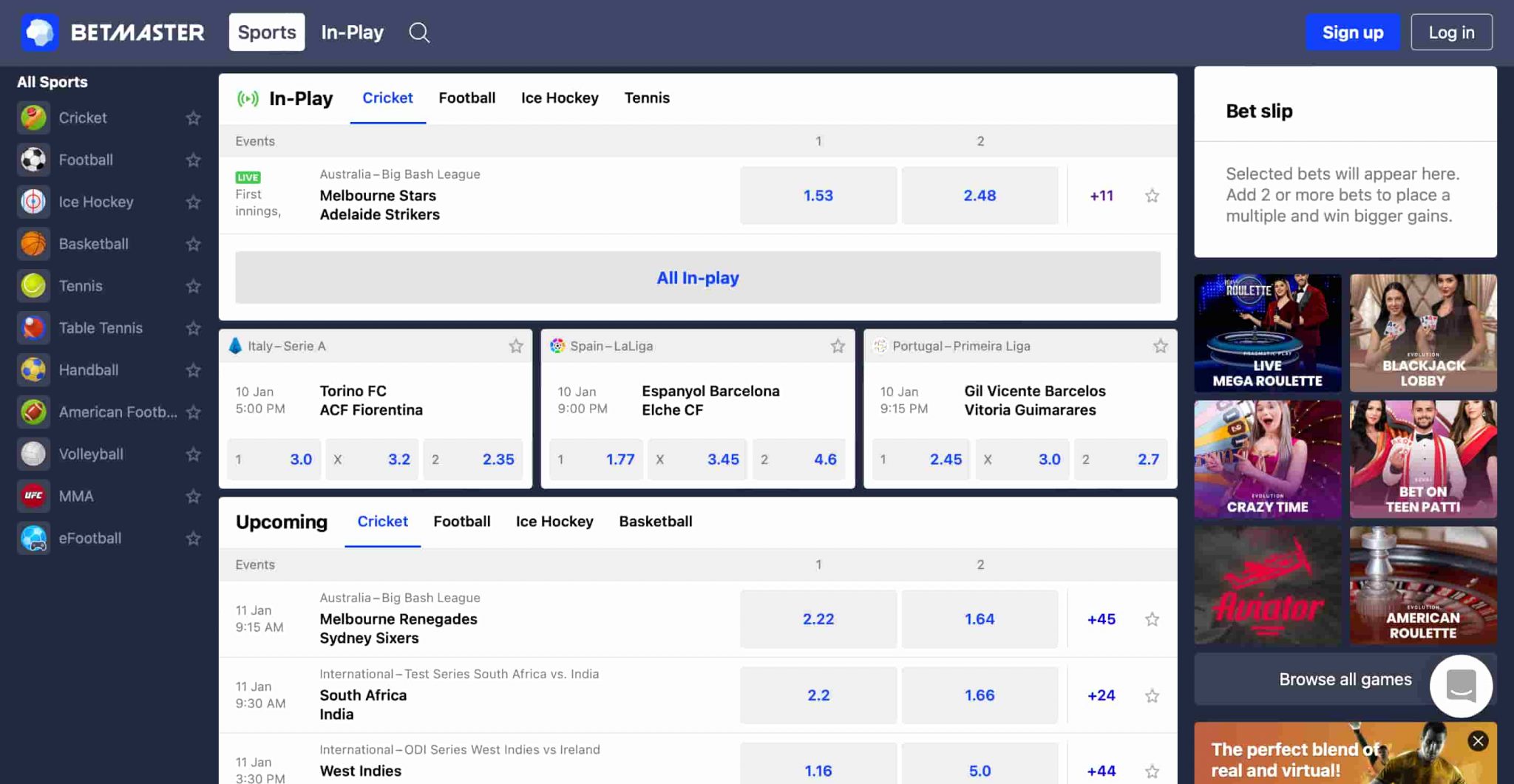
Task: Expand +45 markets for Melbourne Renegades match
Action: point(1101,619)
